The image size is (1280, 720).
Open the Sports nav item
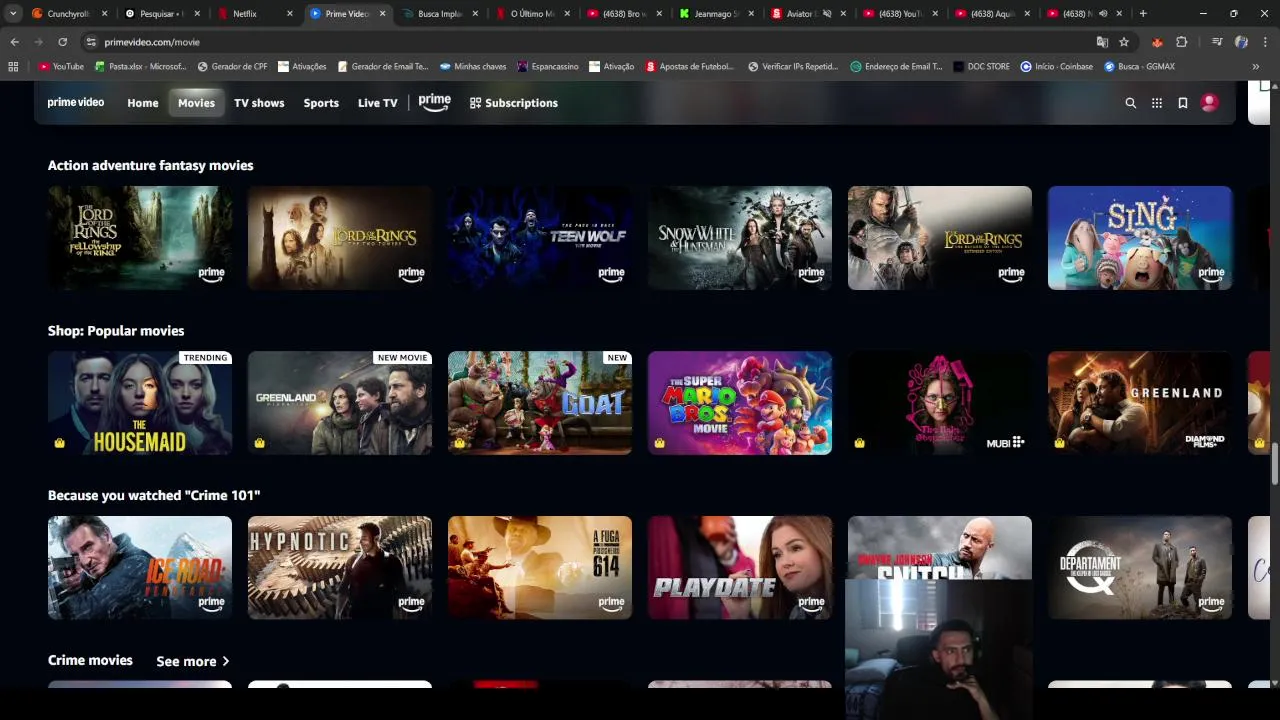click(321, 103)
